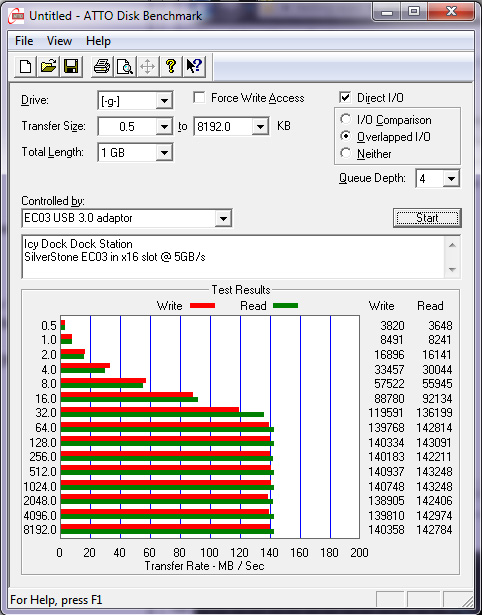Activate the context help arrow icon

(194, 66)
